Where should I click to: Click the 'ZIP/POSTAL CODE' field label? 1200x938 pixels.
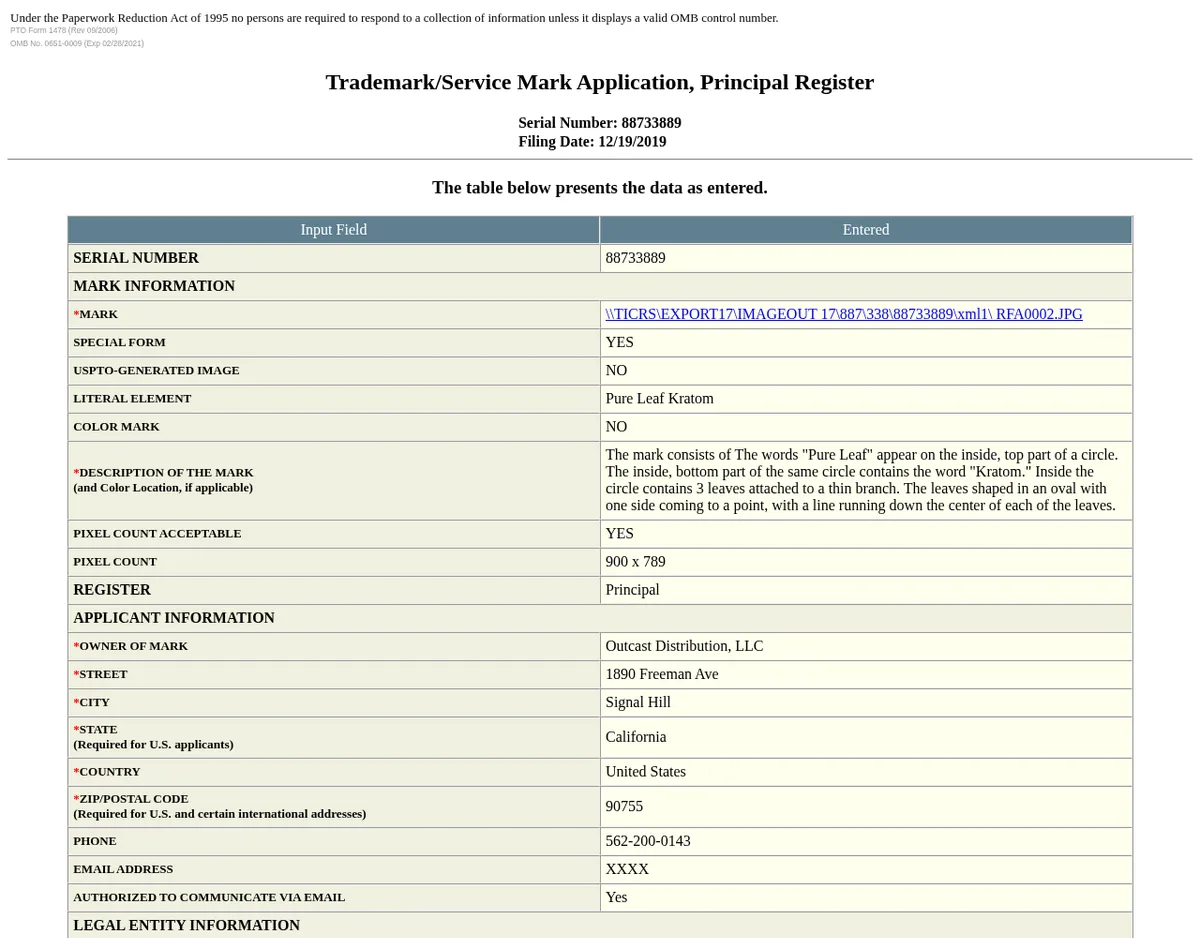point(130,799)
